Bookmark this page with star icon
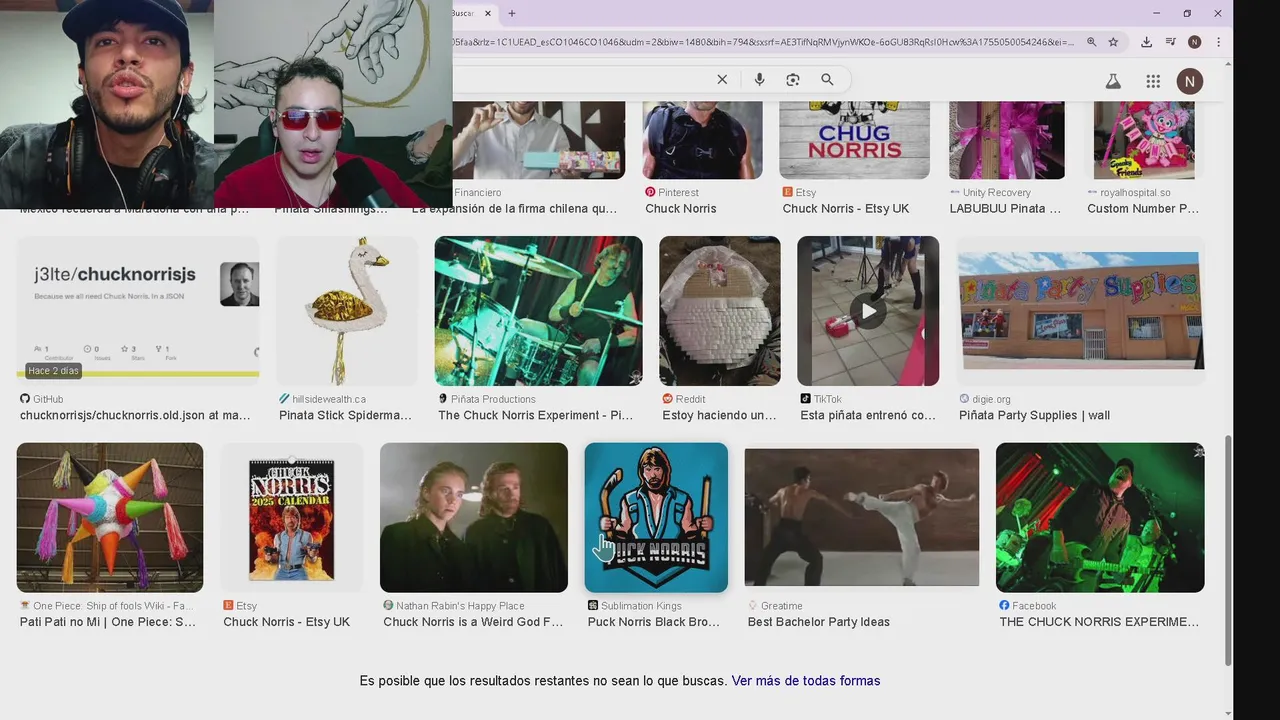Screen dimensions: 1280x720 tap(1113, 42)
